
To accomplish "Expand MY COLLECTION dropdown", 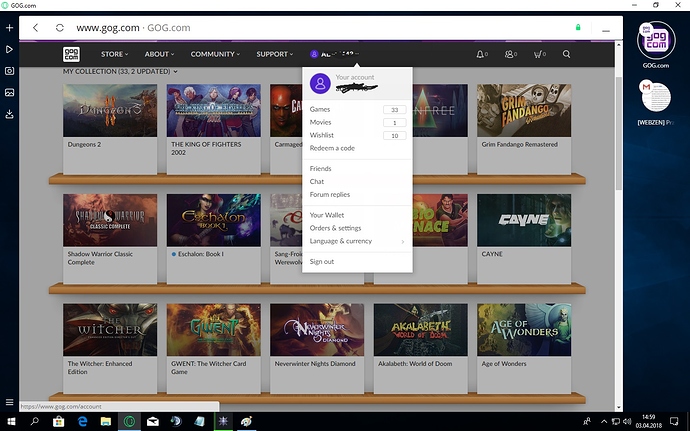I will point(120,71).
